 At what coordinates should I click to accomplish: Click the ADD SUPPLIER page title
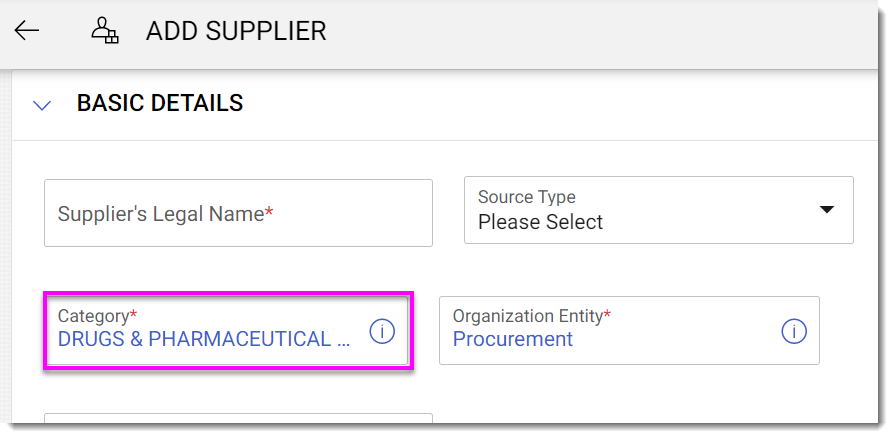tap(236, 31)
